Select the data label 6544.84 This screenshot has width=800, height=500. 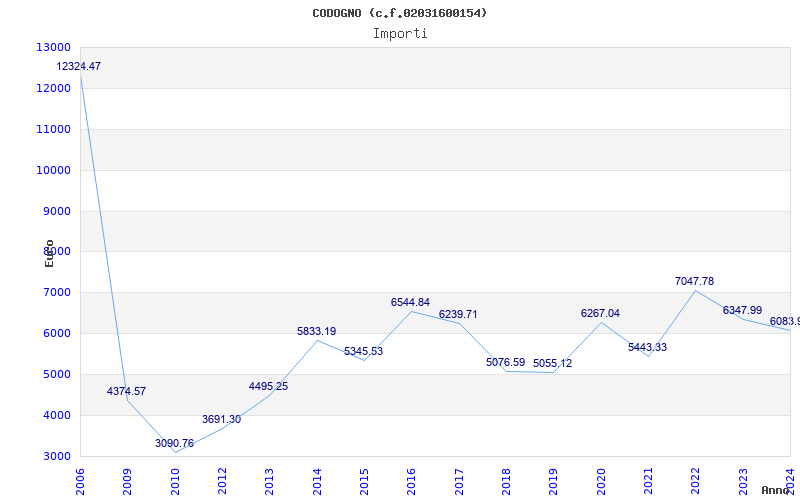point(410,302)
